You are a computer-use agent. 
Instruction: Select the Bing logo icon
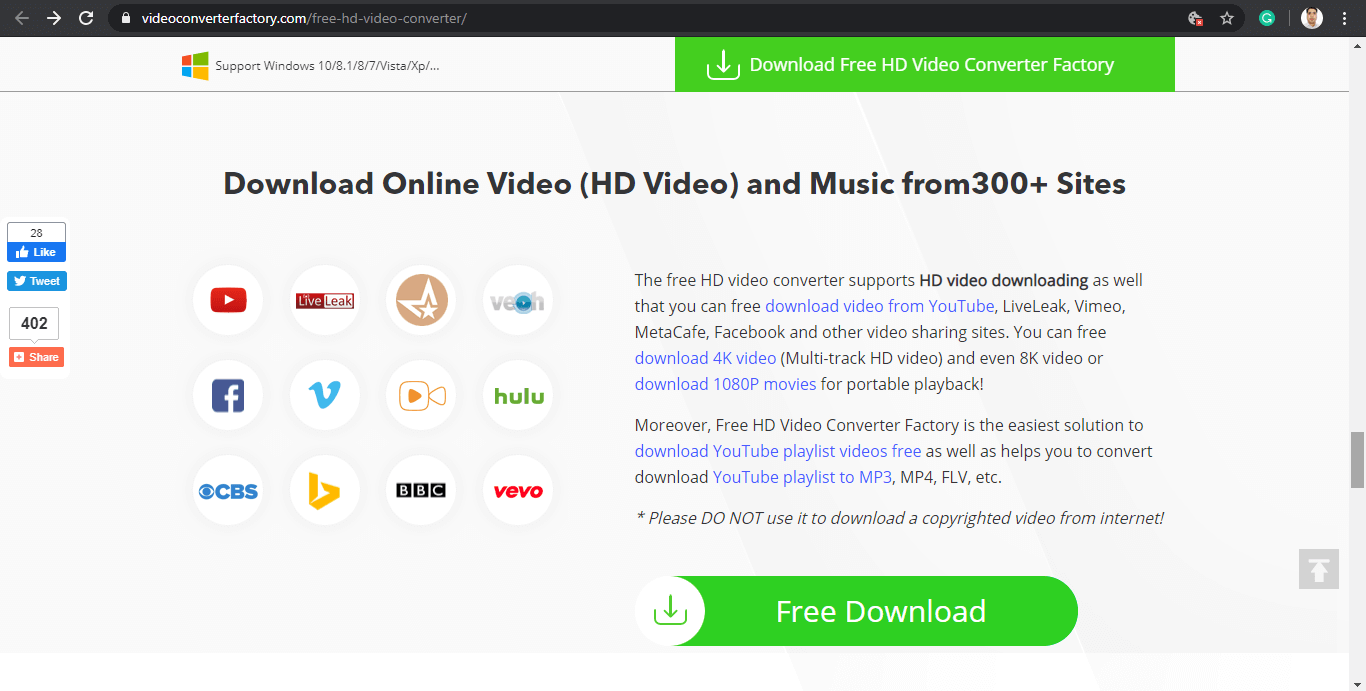[325, 491]
